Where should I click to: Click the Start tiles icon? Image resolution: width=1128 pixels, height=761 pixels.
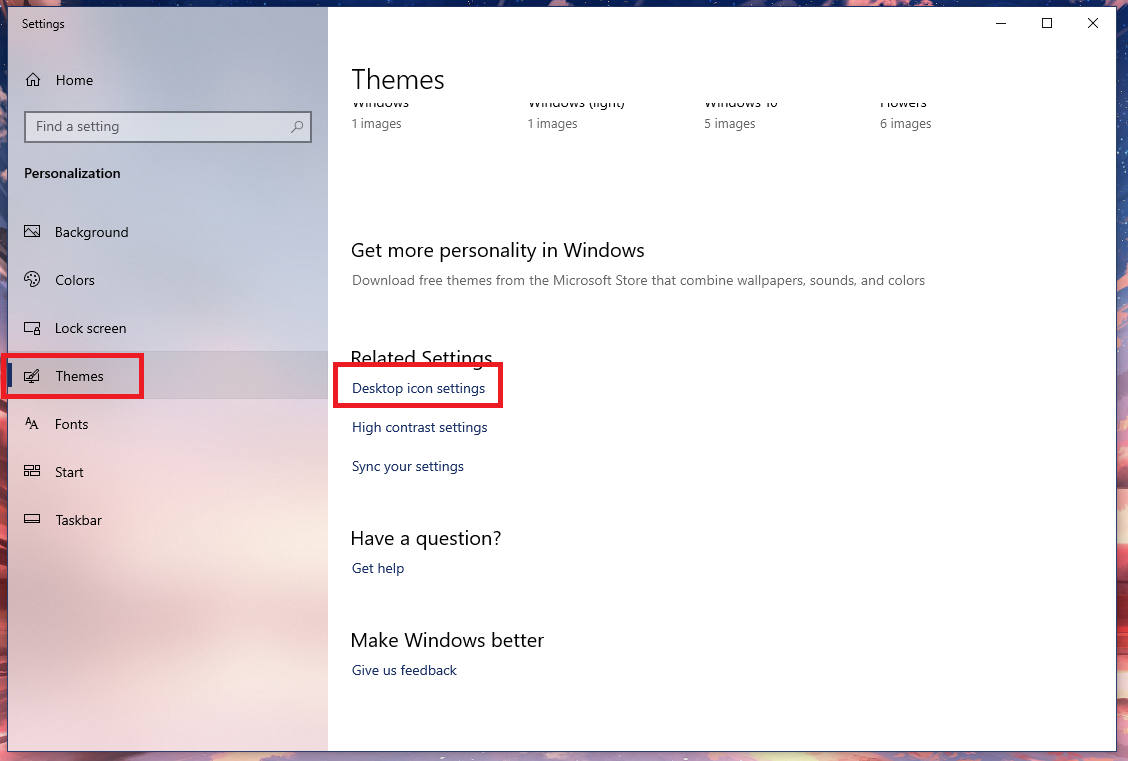tap(32, 471)
